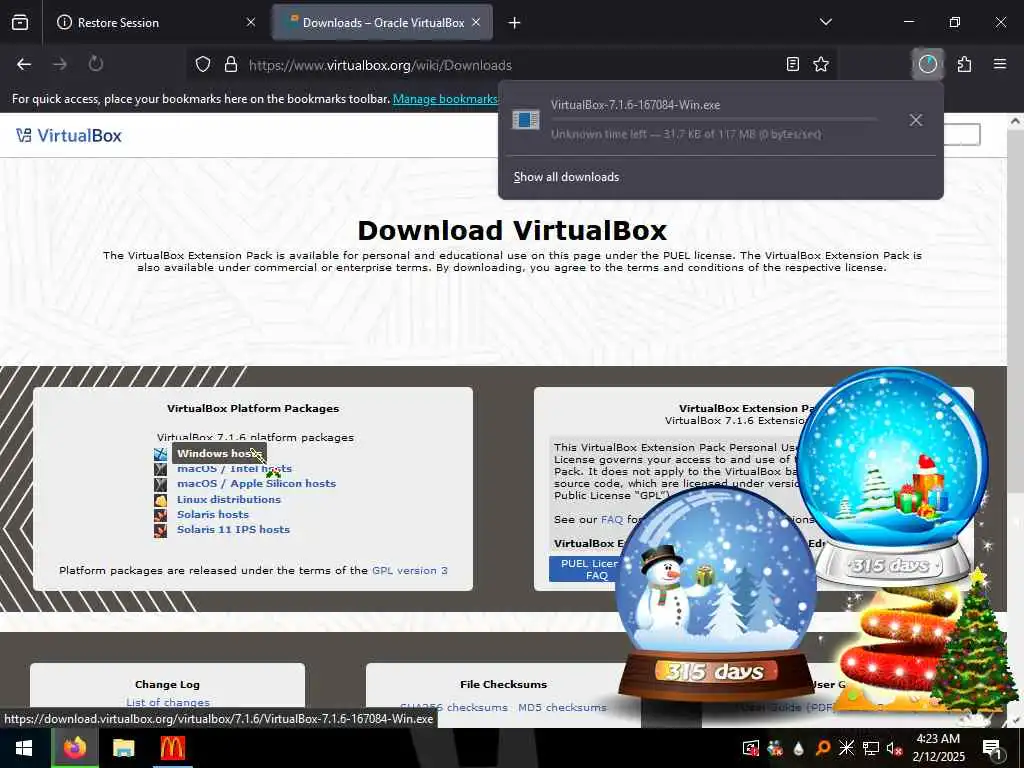Click the Windows hosts download link
1024x768 pixels.
[x=219, y=453]
